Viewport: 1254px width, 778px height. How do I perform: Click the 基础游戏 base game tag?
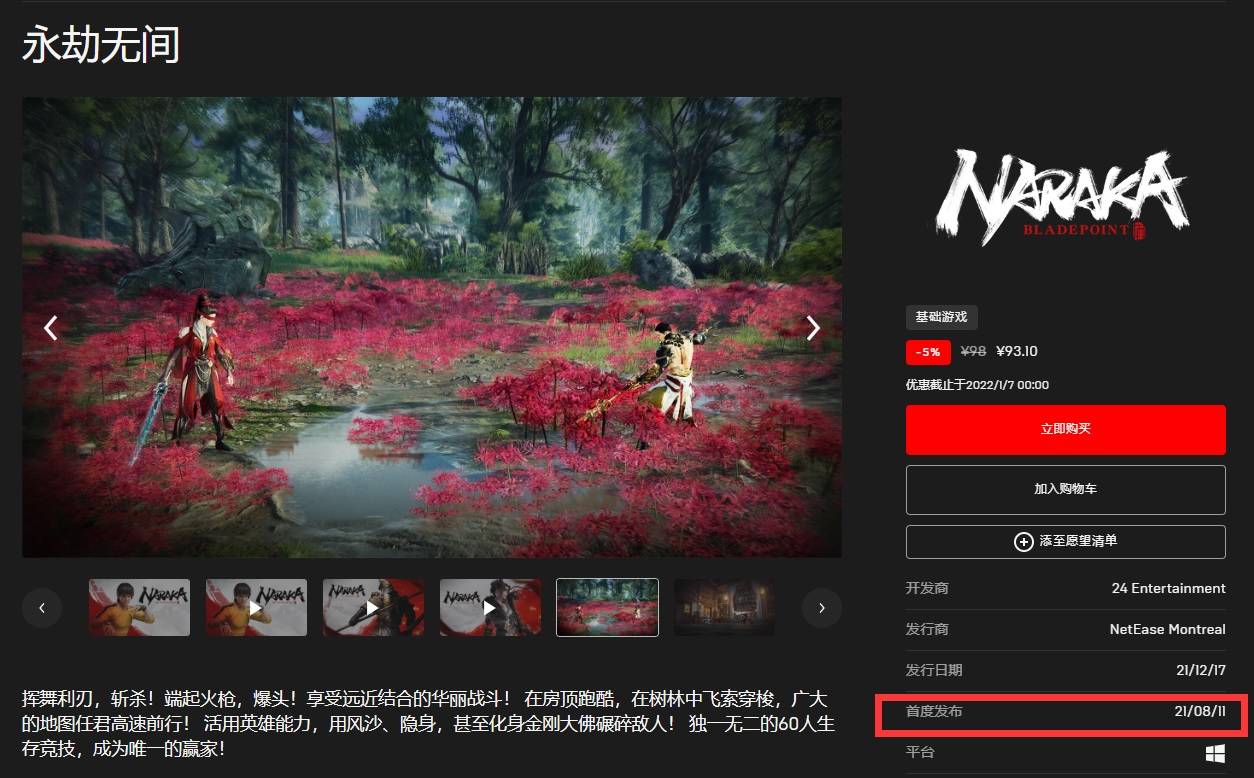point(942,317)
